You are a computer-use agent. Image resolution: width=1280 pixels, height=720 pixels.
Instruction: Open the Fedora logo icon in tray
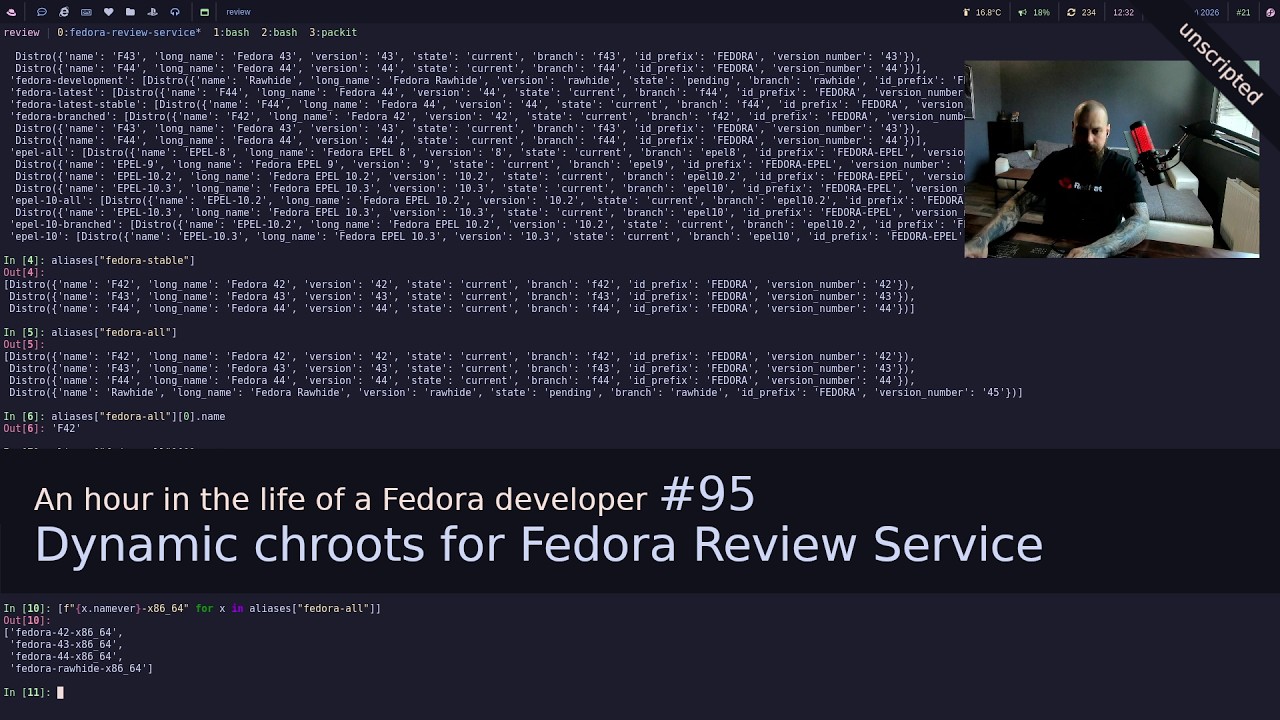1269,12
